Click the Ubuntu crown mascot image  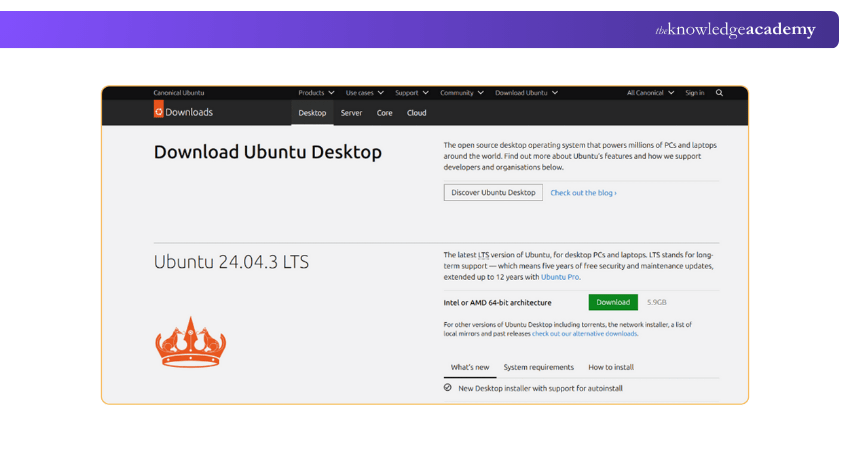pyautogui.click(x=190, y=342)
